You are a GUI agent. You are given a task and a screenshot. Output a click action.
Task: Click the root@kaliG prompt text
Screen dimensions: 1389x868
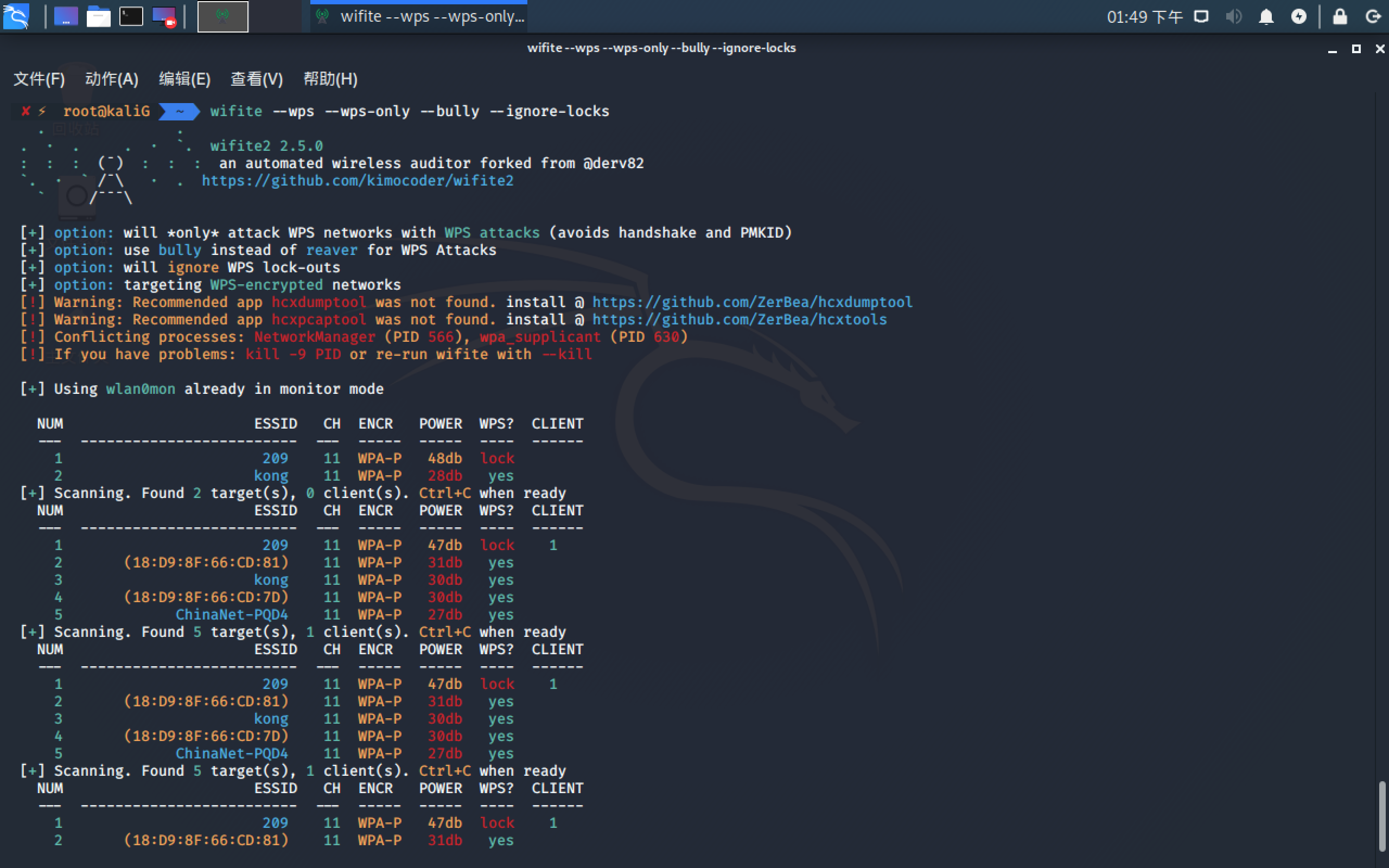(x=106, y=111)
